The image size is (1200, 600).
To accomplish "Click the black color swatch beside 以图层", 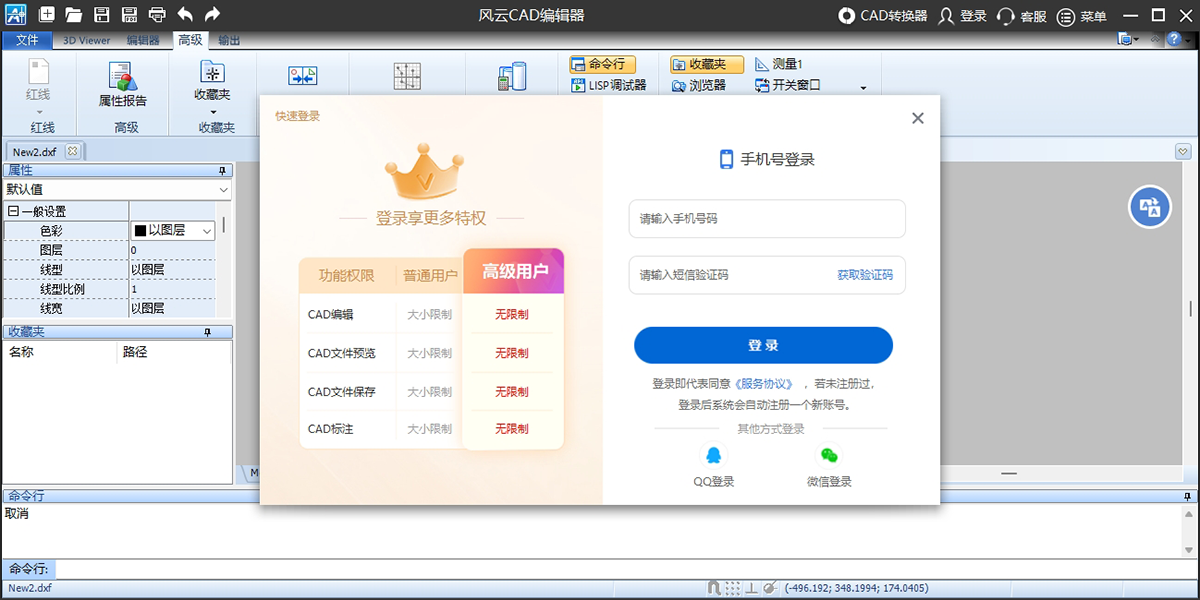I will (140, 231).
